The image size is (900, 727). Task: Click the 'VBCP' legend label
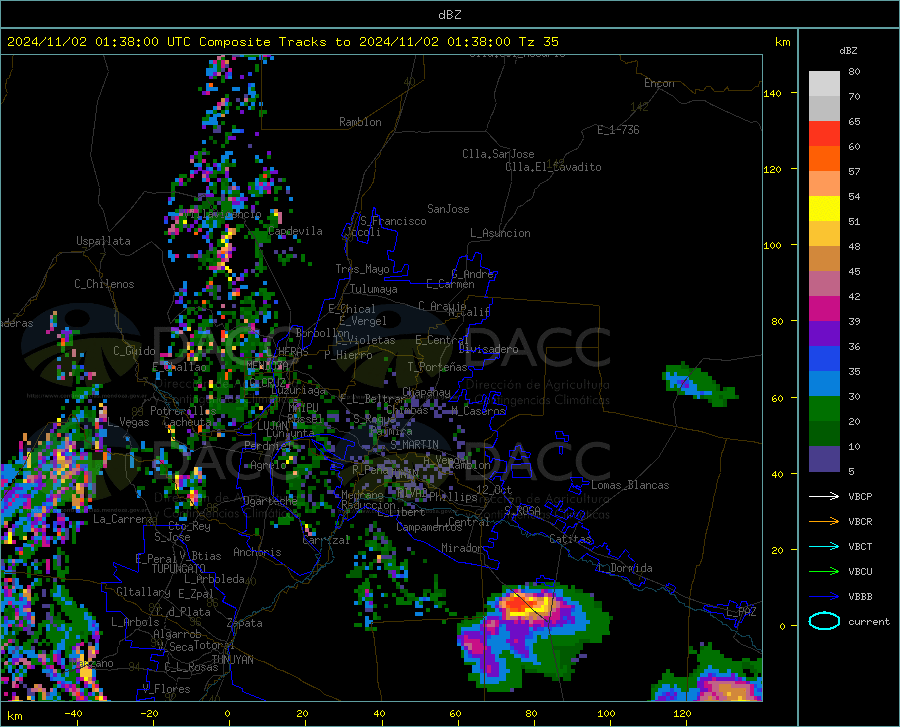pyautogui.click(x=860, y=496)
